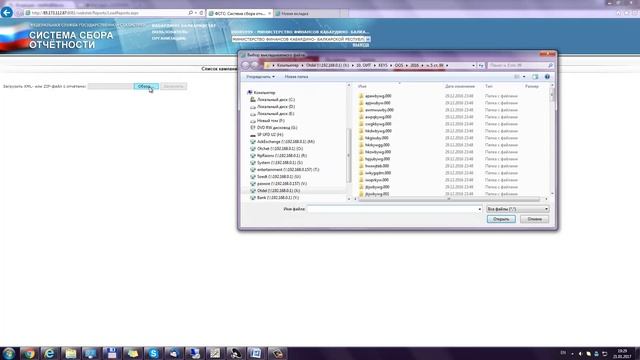Viewport: 640px width, 360px height.
Task: Click '2016' segment in the breadcrumb path
Action: (414, 65)
